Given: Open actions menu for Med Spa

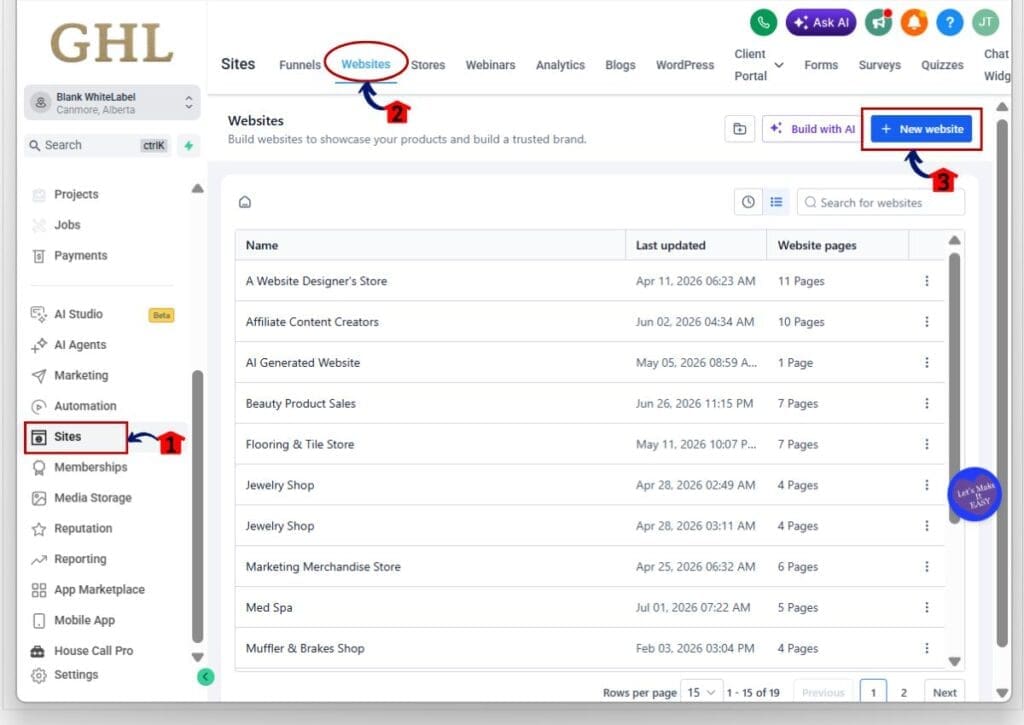Looking at the screenshot, I should (x=926, y=607).
